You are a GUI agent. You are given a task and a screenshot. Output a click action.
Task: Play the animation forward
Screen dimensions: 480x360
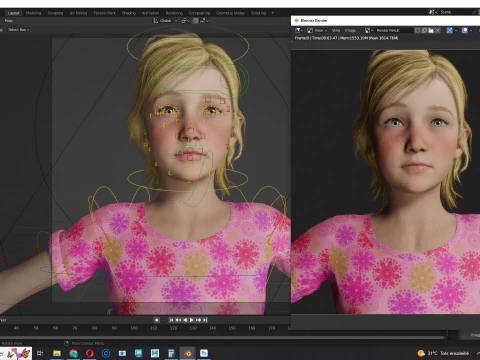click(192, 320)
